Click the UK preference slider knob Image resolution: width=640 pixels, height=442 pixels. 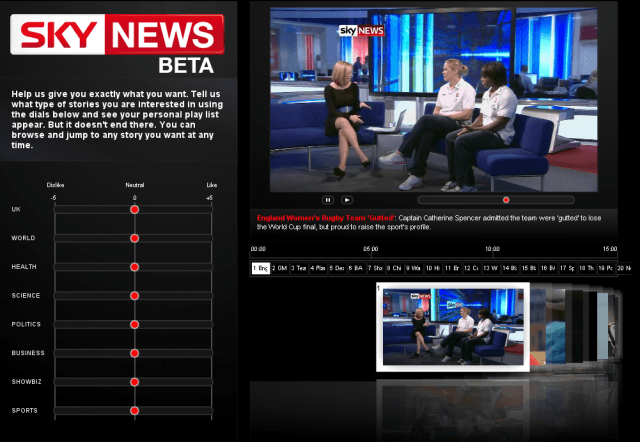pos(134,209)
